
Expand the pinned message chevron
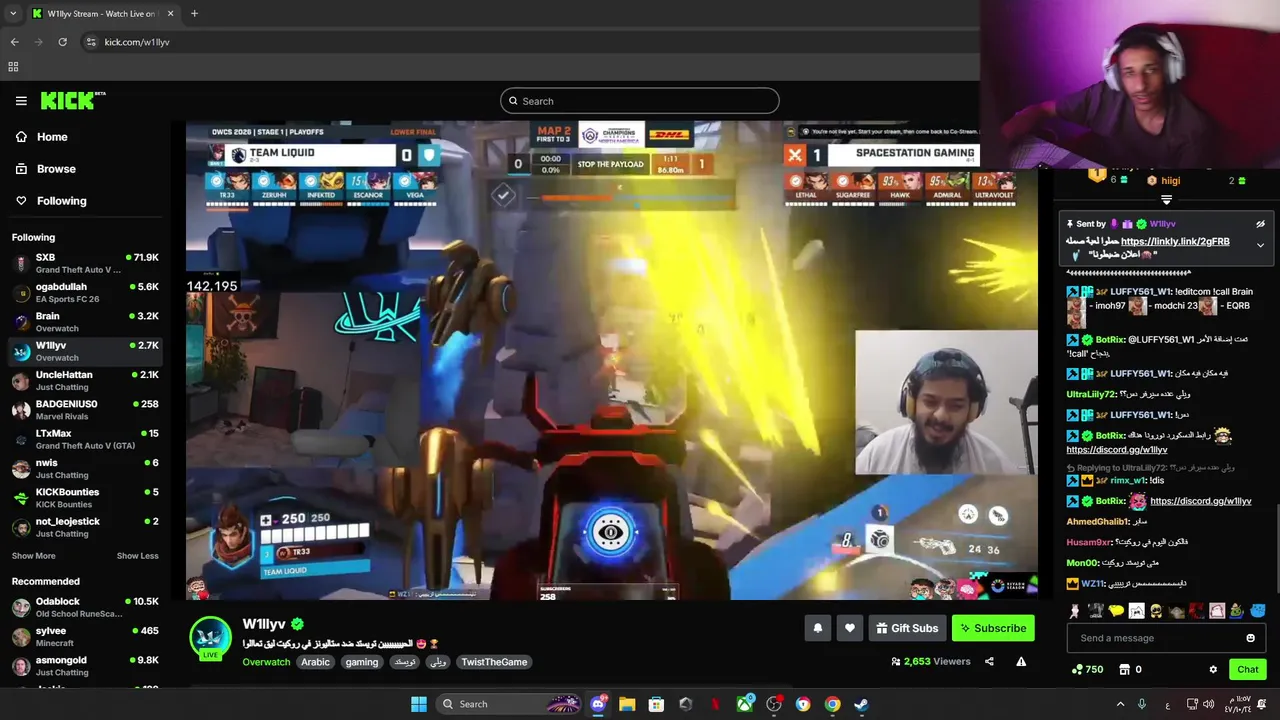(1260, 245)
